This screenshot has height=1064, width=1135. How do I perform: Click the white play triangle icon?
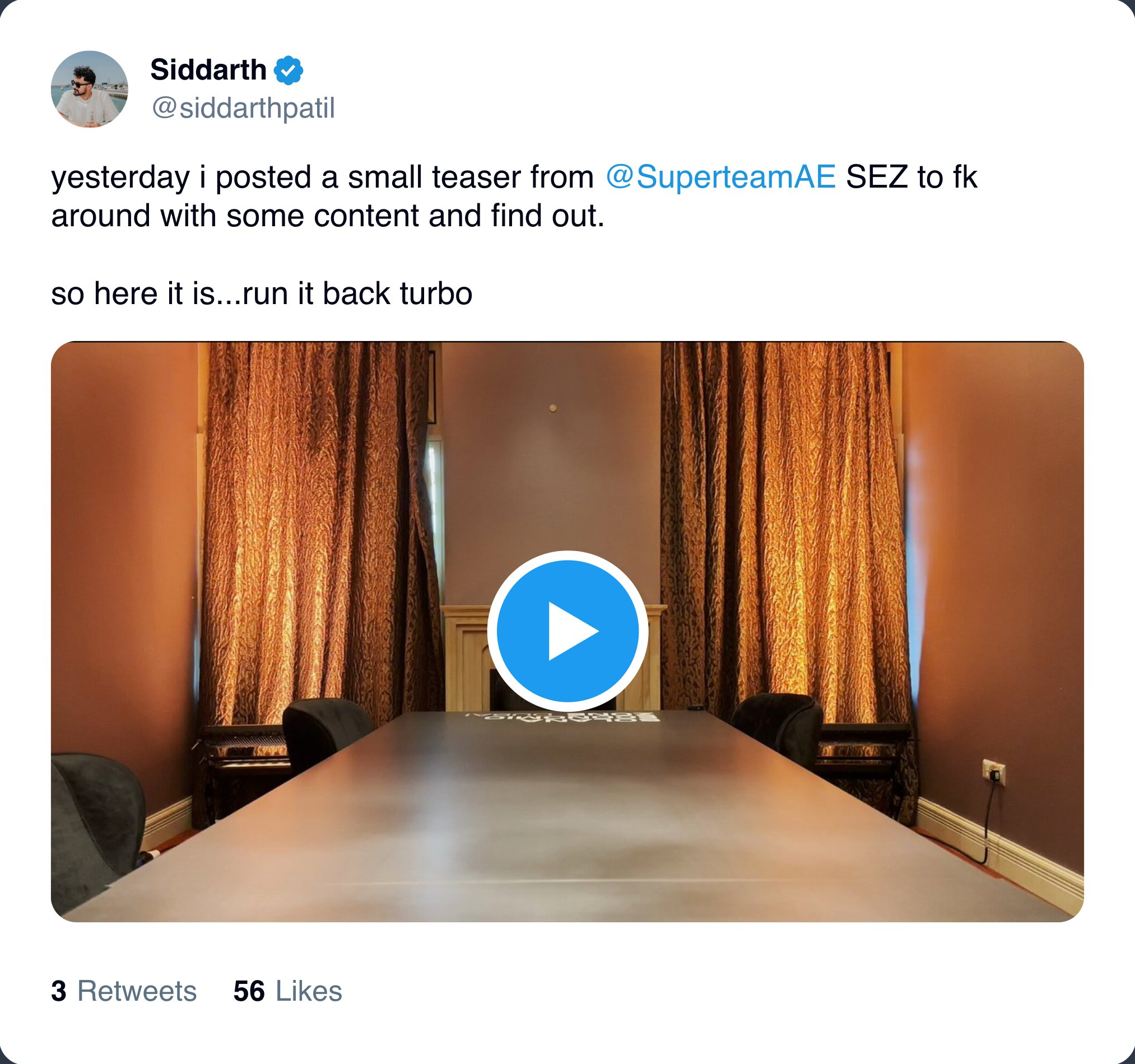[571, 631]
